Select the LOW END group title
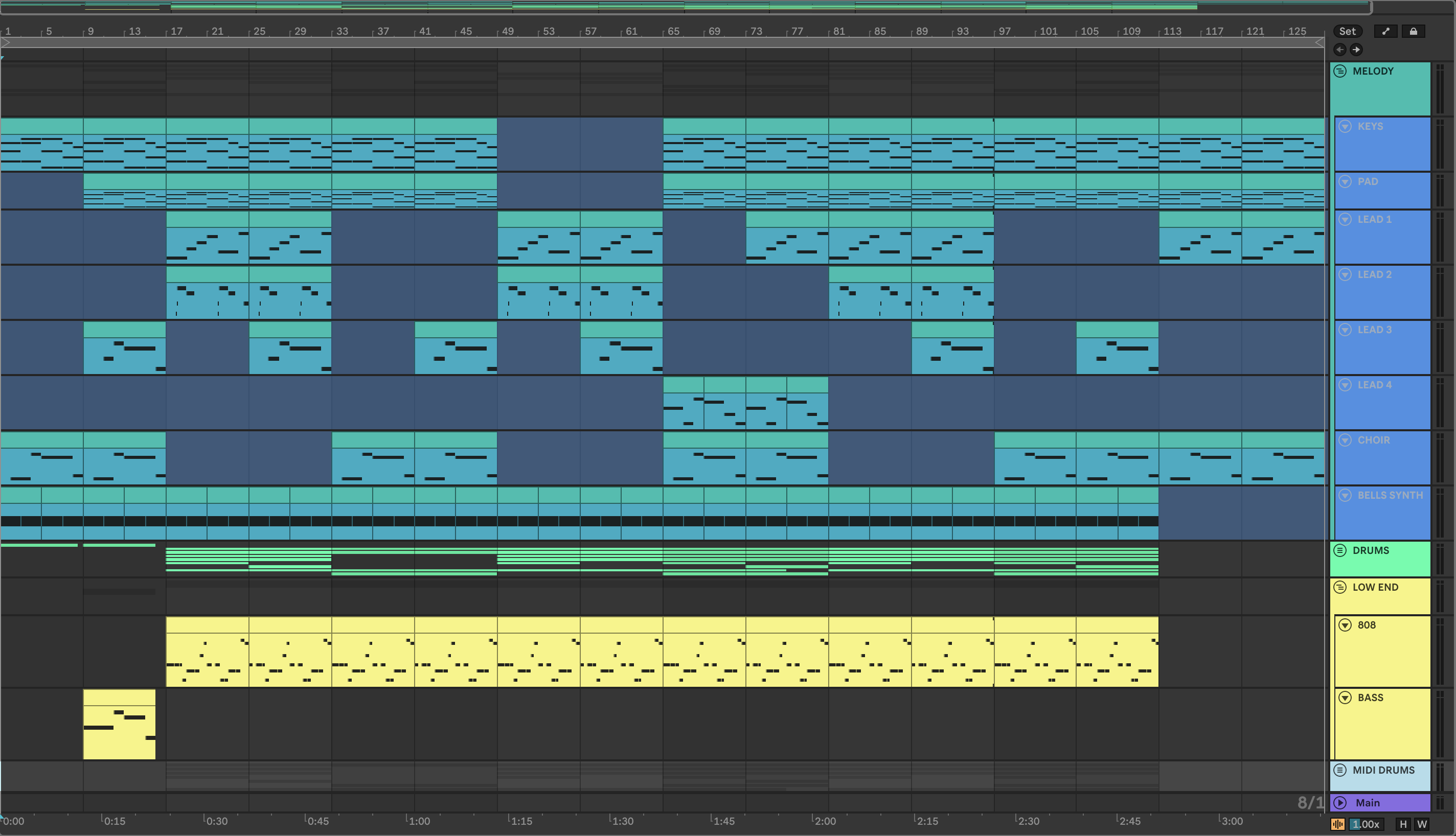This screenshot has height=836, width=1456. (1375, 587)
